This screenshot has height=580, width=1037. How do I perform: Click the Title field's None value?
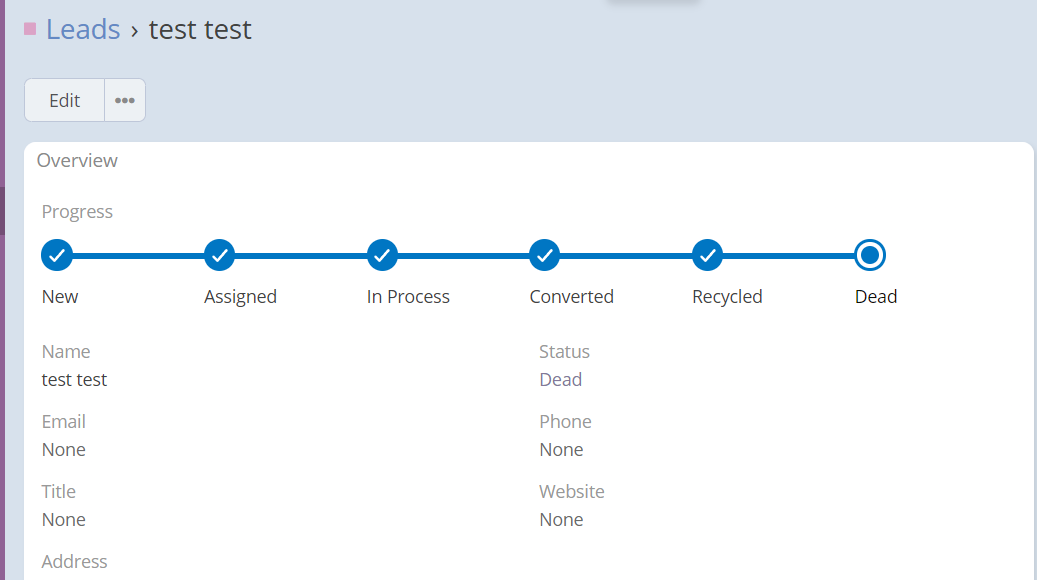pos(64,520)
